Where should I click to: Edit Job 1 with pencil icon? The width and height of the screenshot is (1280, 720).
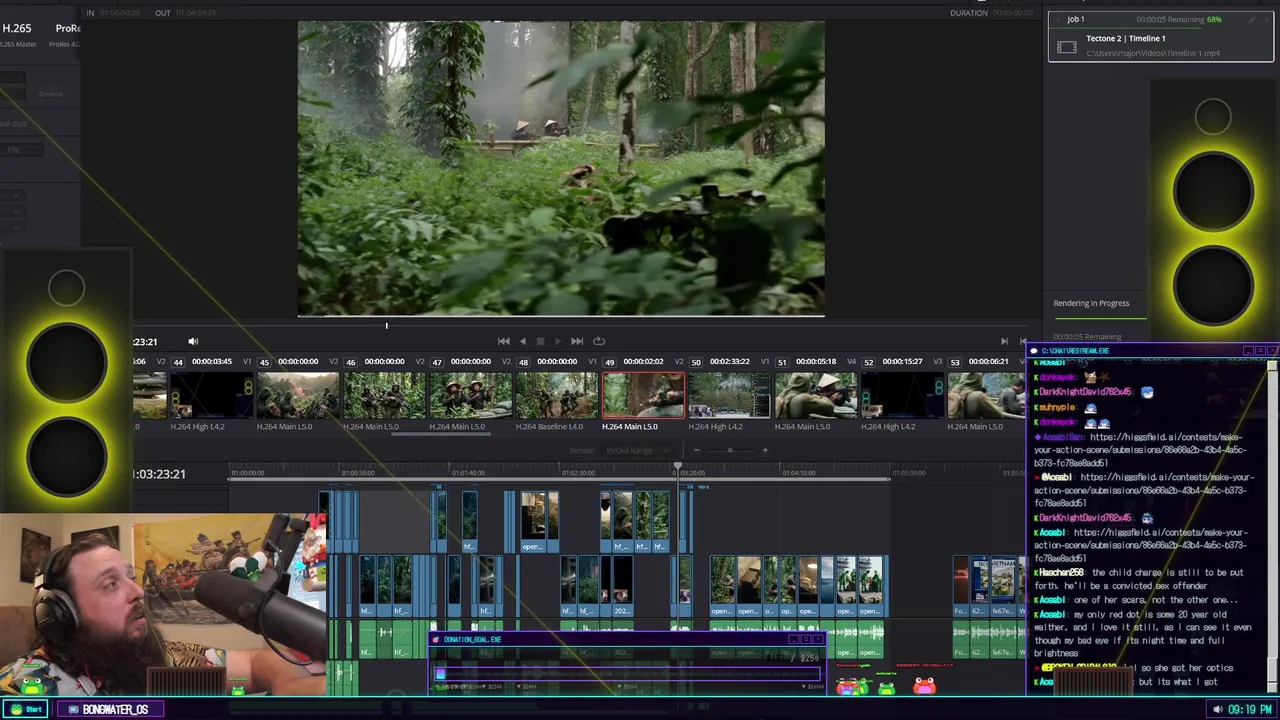click(1250, 19)
